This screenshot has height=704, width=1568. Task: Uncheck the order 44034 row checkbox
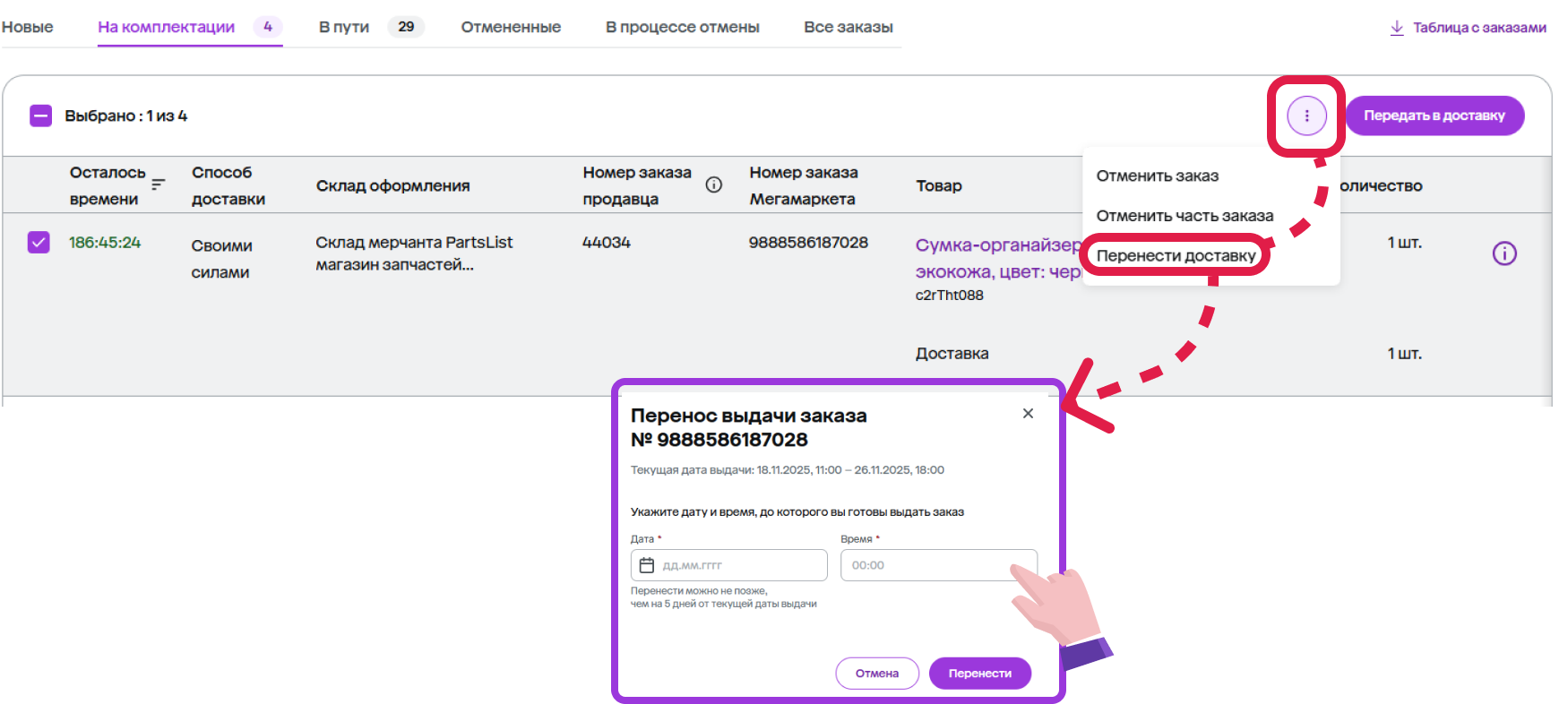[x=39, y=243]
